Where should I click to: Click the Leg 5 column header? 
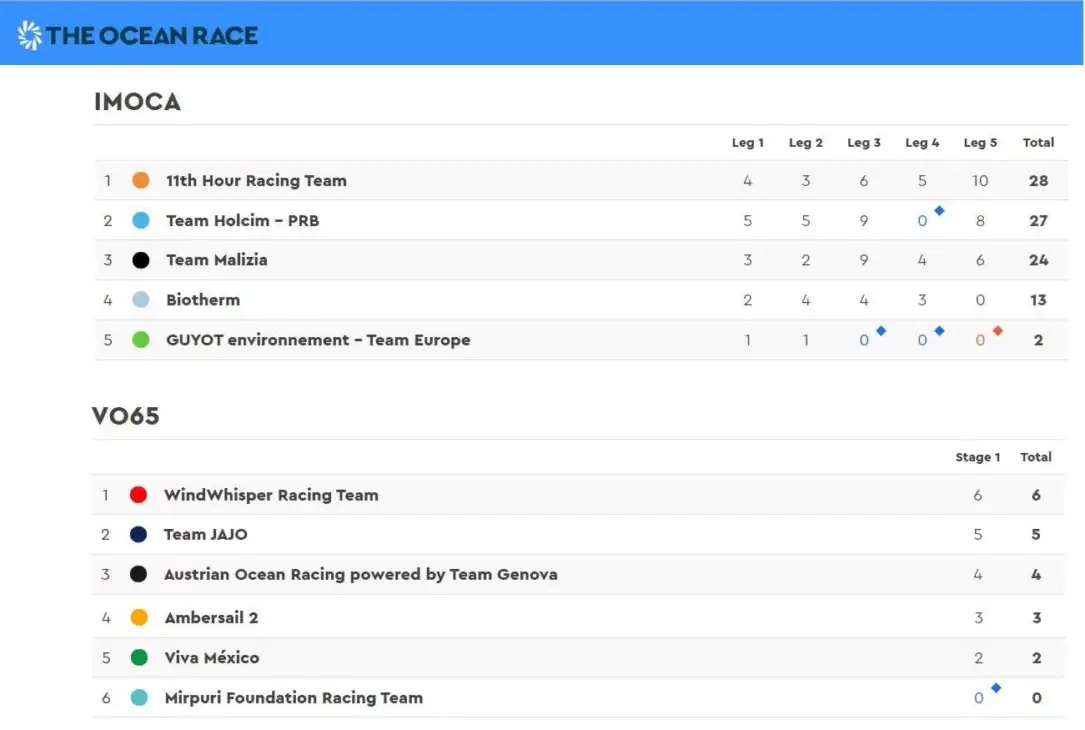[x=980, y=143]
